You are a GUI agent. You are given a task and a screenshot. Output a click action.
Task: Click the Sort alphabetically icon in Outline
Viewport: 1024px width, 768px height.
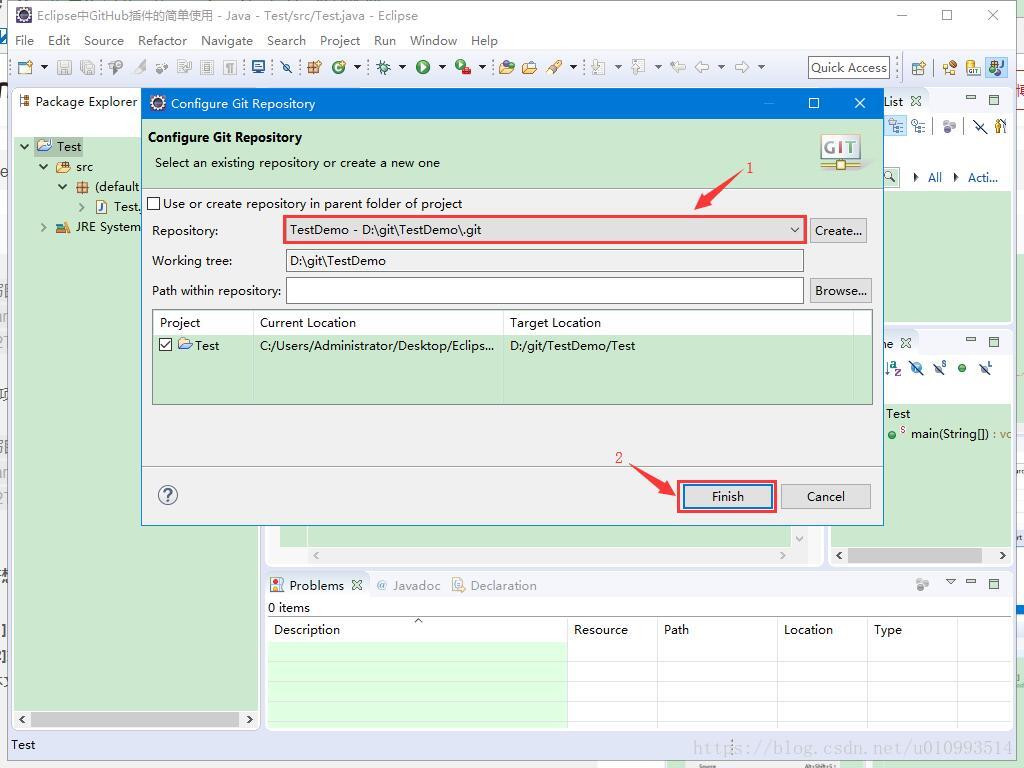893,368
